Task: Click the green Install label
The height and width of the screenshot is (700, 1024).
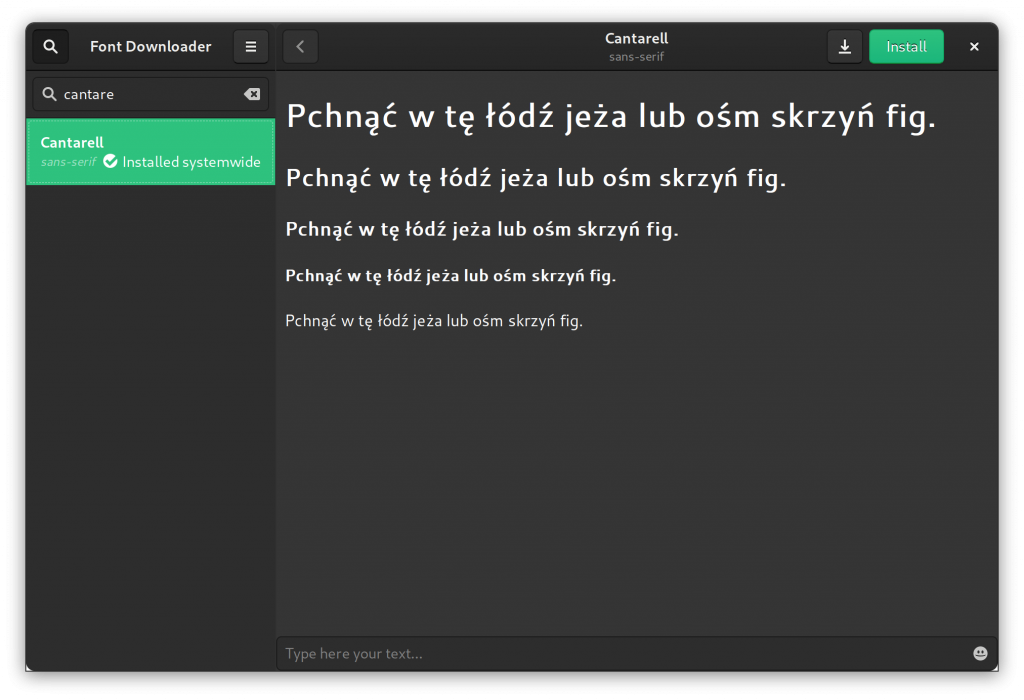Action: (906, 46)
